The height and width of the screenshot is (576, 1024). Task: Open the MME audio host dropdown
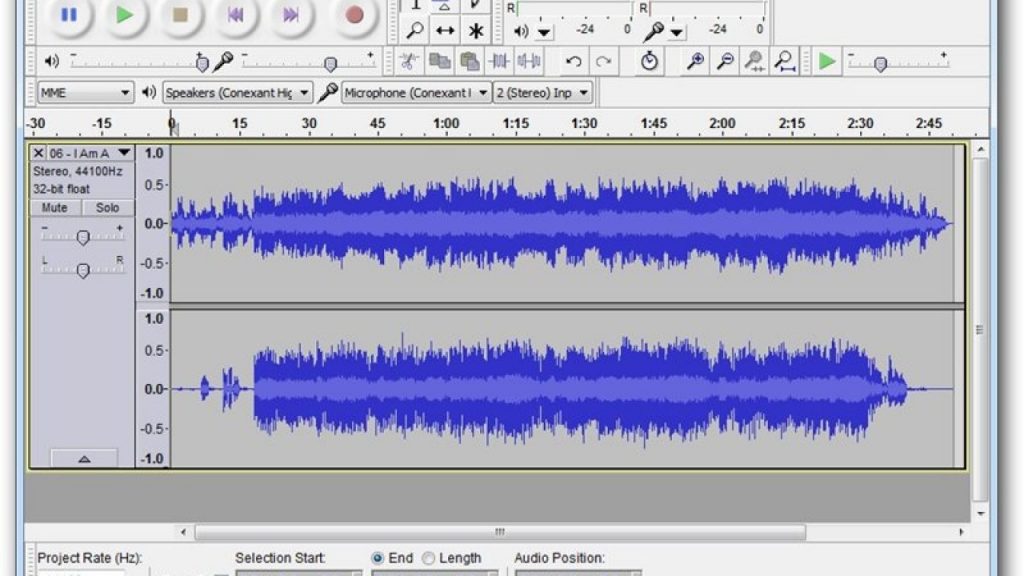point(85,93)
